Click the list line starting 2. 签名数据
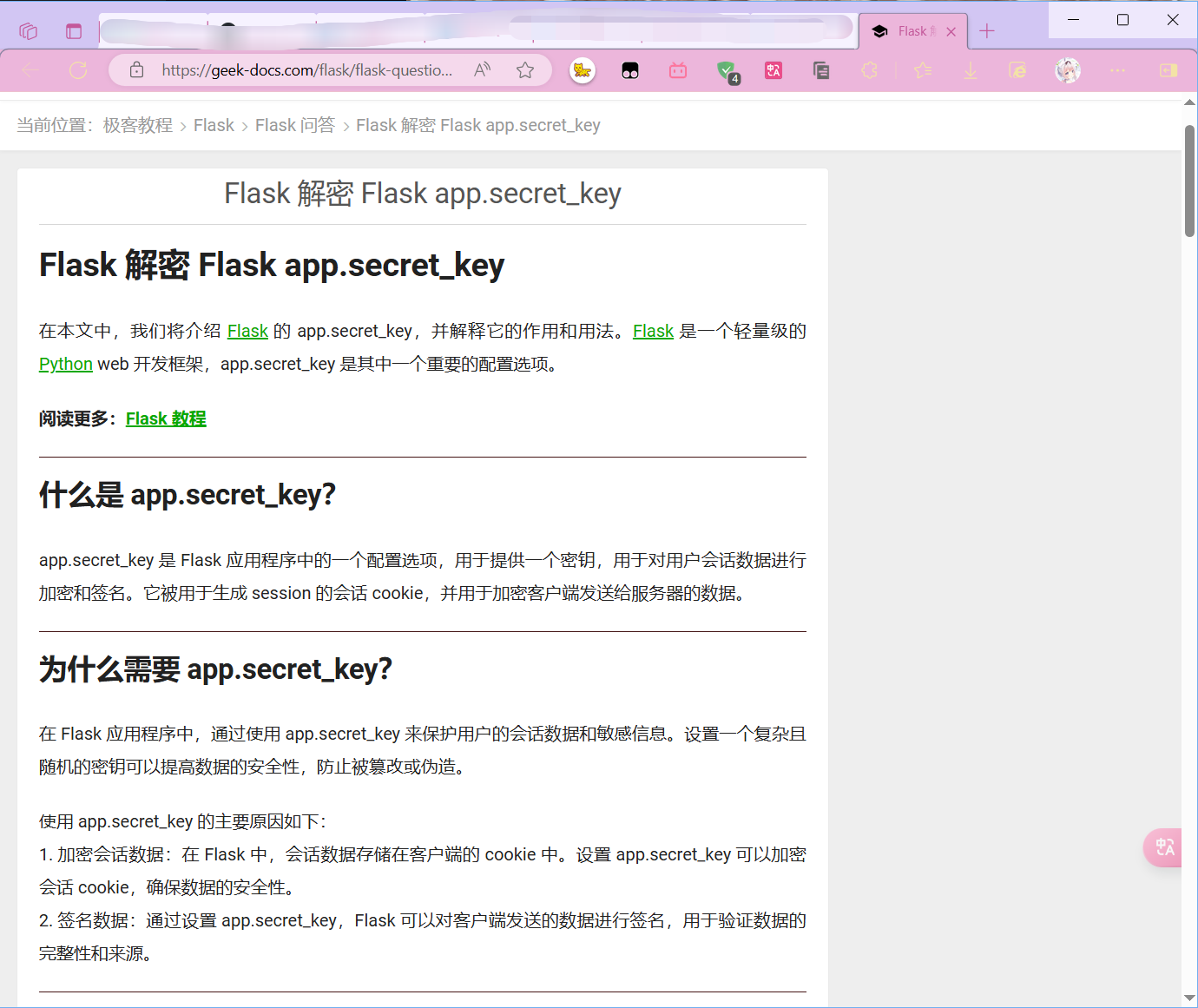Viewport: 1198px width, 1008px height. (423, 920)
